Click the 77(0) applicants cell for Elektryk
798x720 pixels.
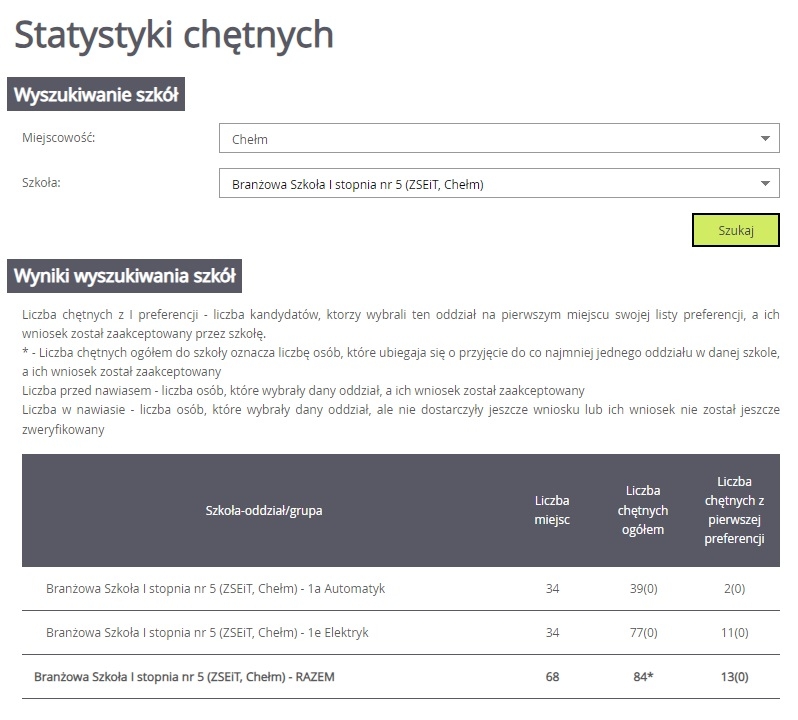[x=644, y=633]
